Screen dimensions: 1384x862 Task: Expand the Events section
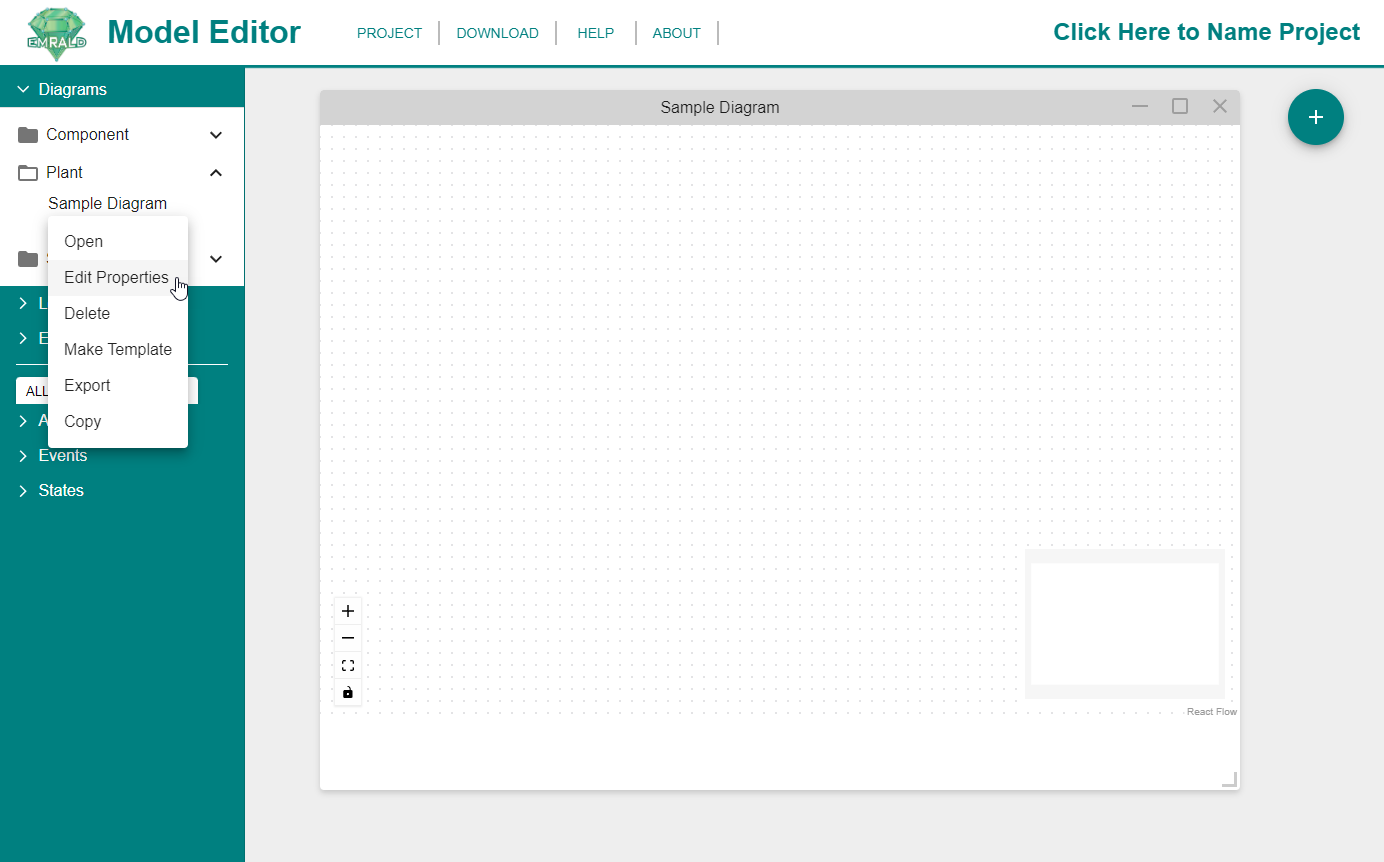tap(23, 455)
